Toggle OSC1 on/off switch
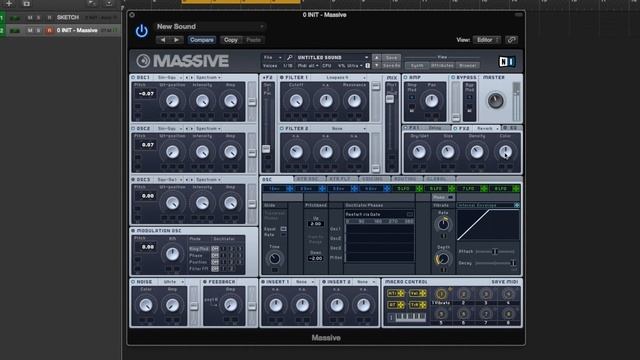Image resolution: width=640 pixels, height=360 pixels. 133,77
